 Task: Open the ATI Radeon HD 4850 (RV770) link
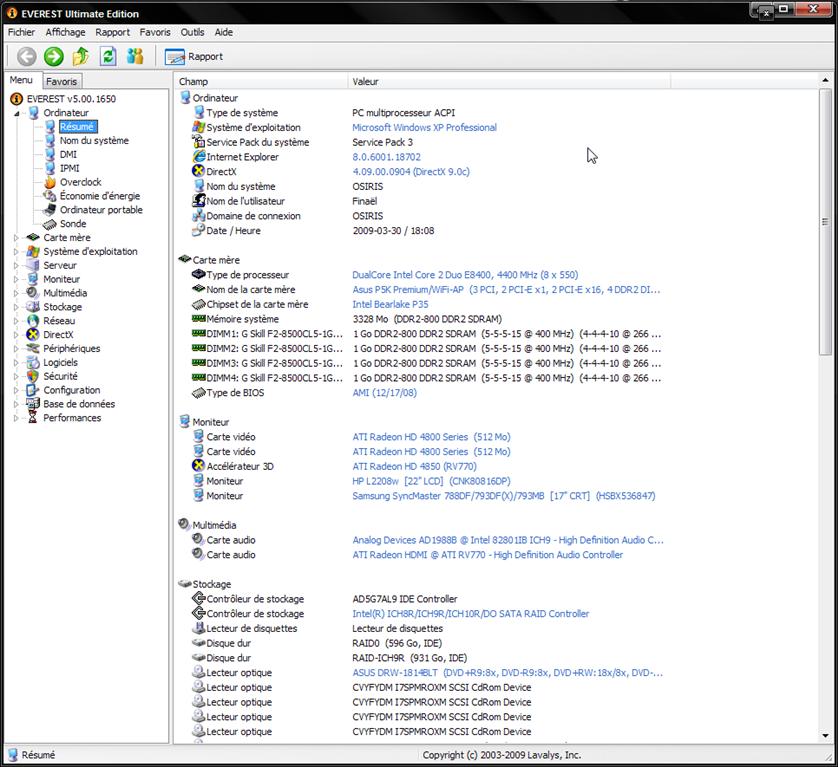click(x=414, y=467)
